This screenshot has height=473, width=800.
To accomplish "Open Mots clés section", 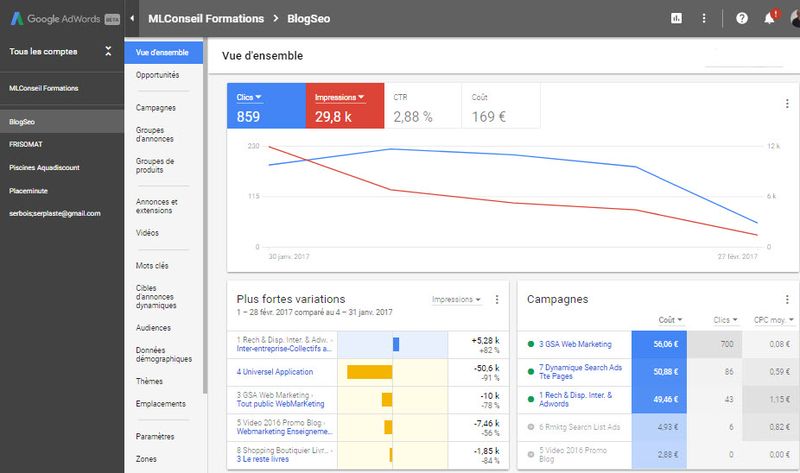I will pyautogui.click(x=152, y=265).
